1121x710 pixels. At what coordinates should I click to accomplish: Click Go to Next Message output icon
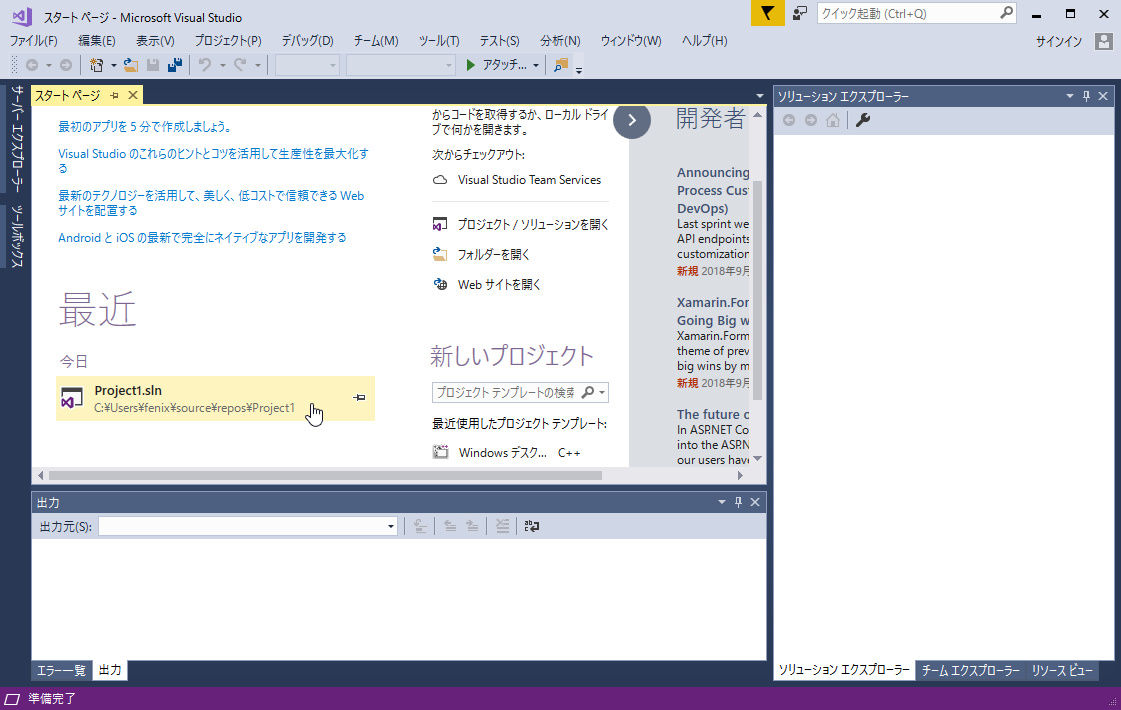pyautogui.click(x=473, y=526)
